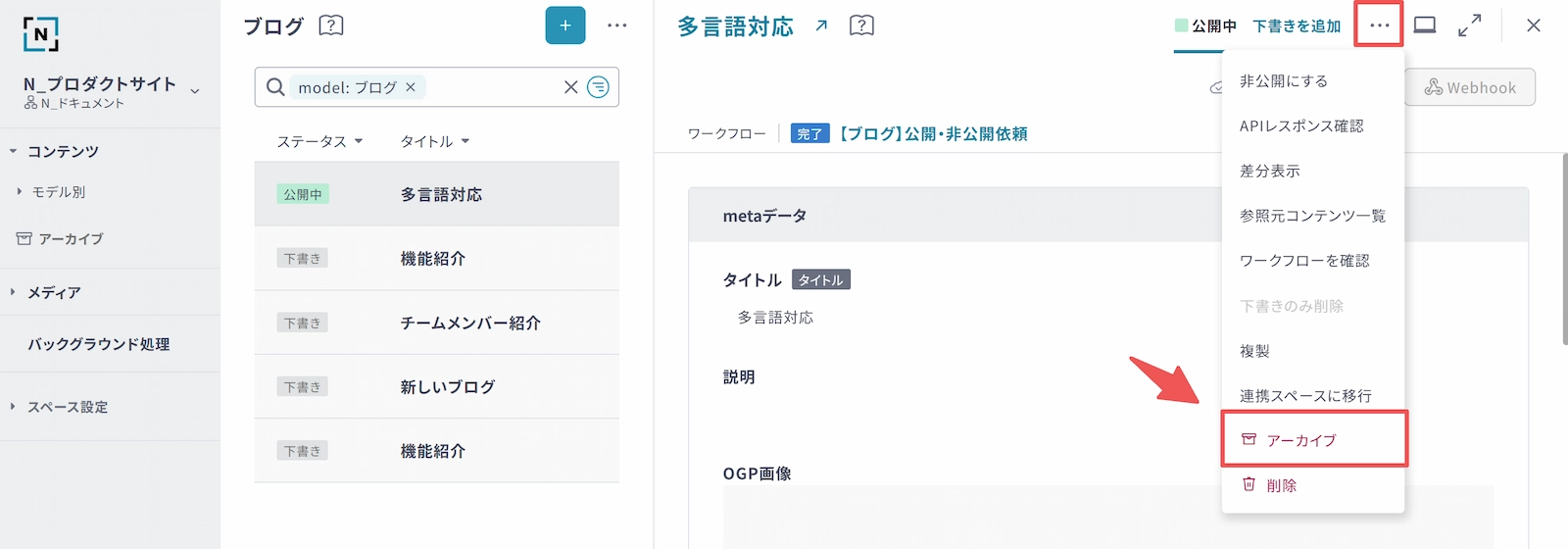This screenshot has width=1568, height=549.
Task: Remove the model: ブログ filter chip
Action: pos(411,87)
